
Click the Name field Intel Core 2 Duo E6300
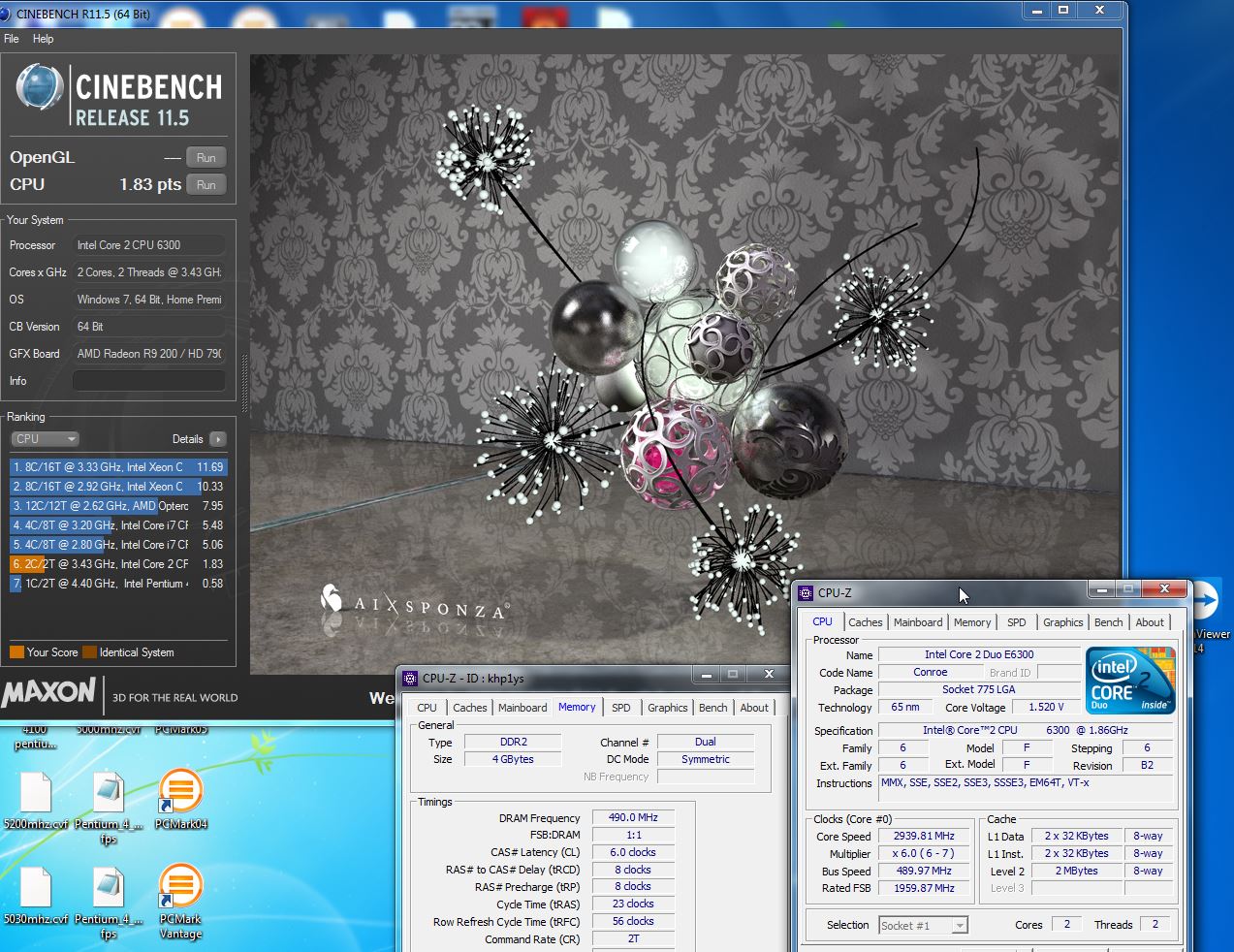[979, 654]
